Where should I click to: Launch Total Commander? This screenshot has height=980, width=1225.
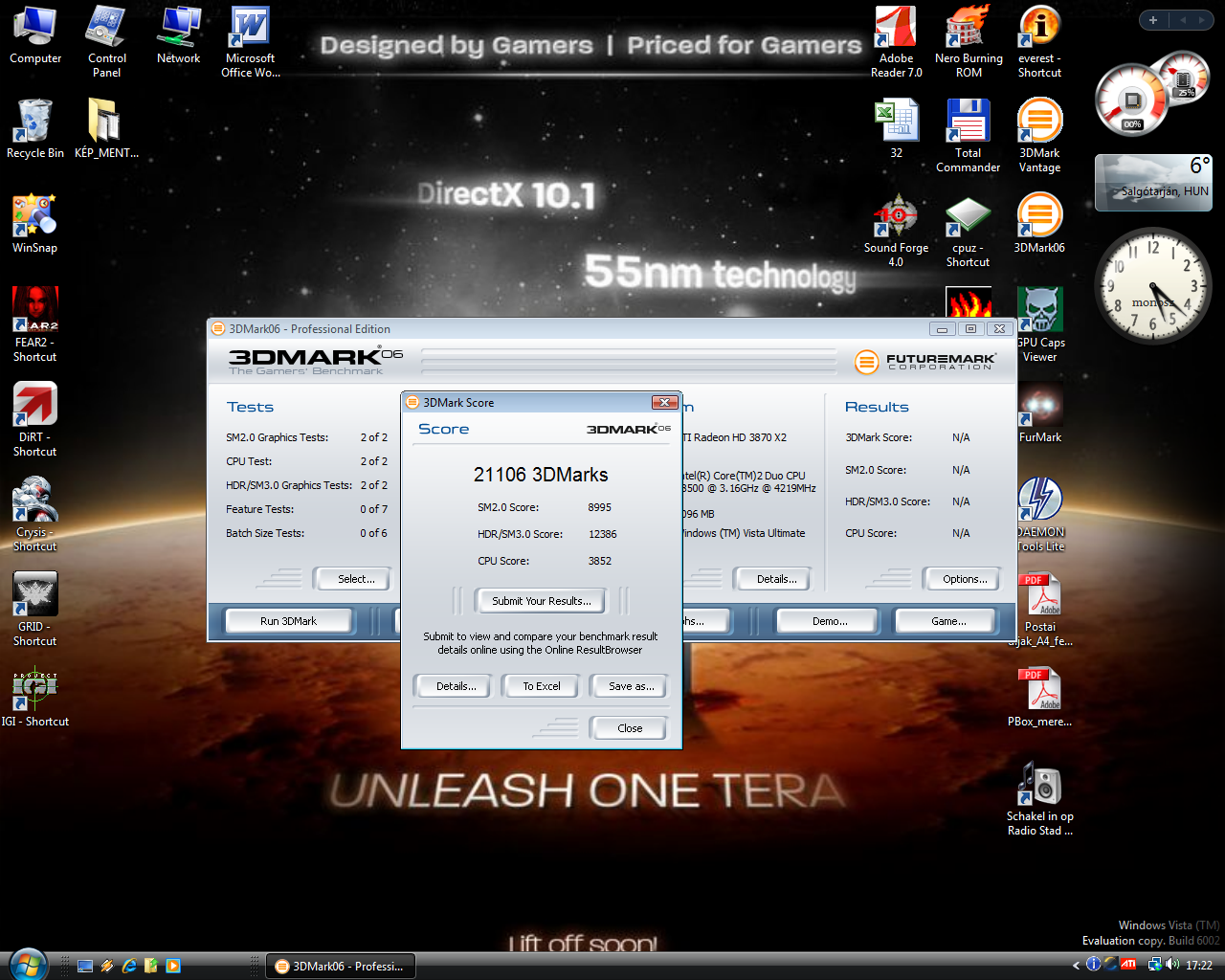(x=969, y=135)
